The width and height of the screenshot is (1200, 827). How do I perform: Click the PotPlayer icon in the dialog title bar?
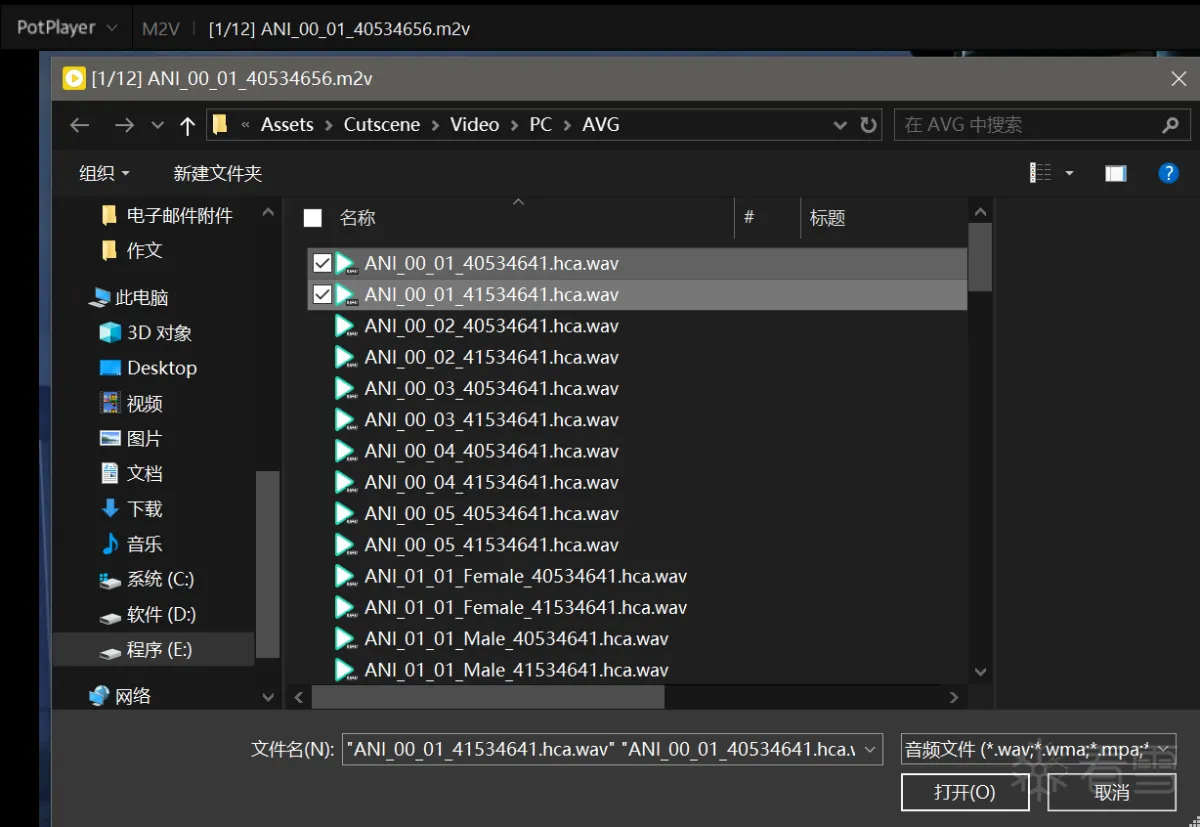pos(73,78)
